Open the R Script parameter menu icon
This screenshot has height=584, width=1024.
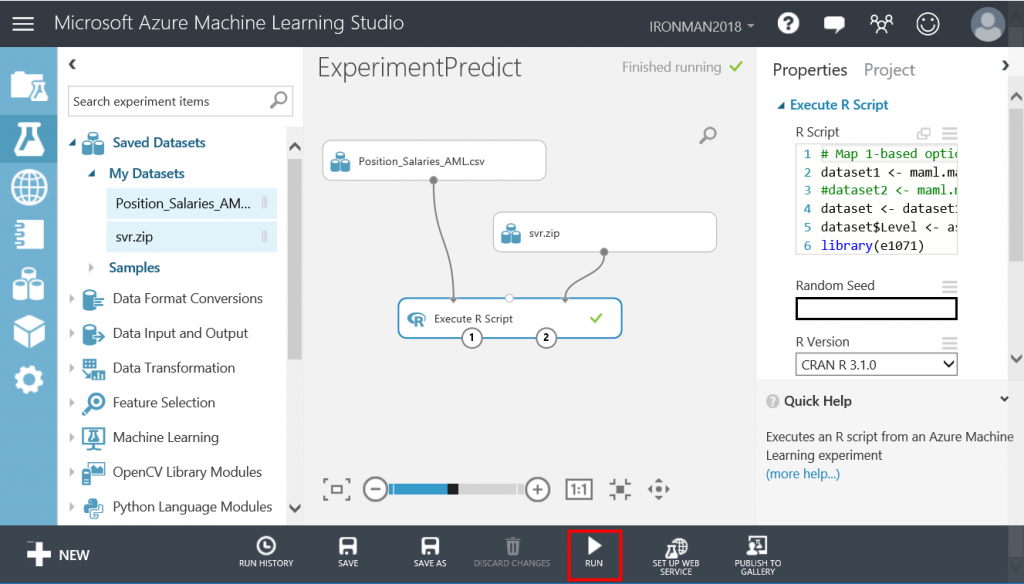click(950, 133)
